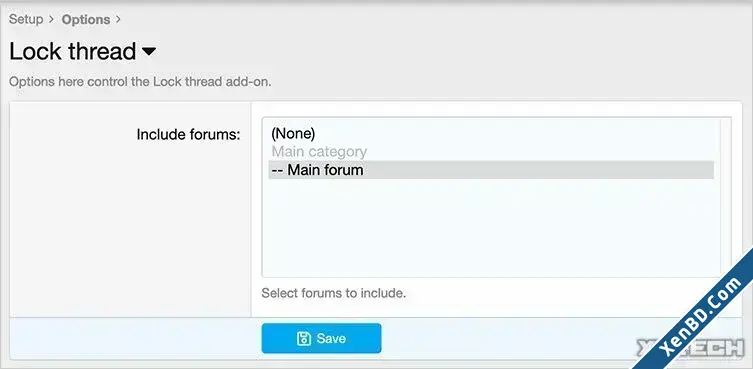753x369 pixels.
Task: Click the Lock thread page title text
Action: pyautogui.click(x=73, y=51)
